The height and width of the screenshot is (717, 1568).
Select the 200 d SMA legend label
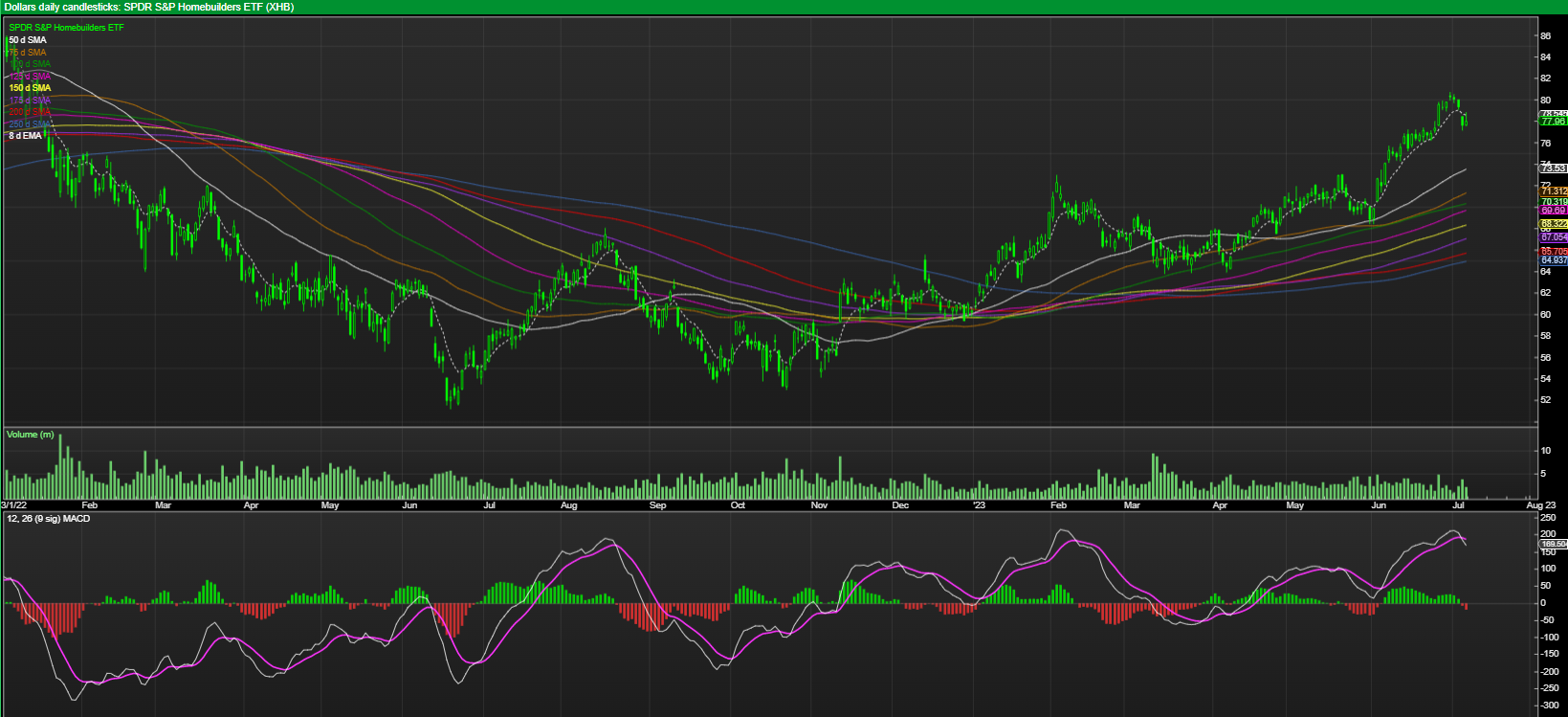(31, 112)
